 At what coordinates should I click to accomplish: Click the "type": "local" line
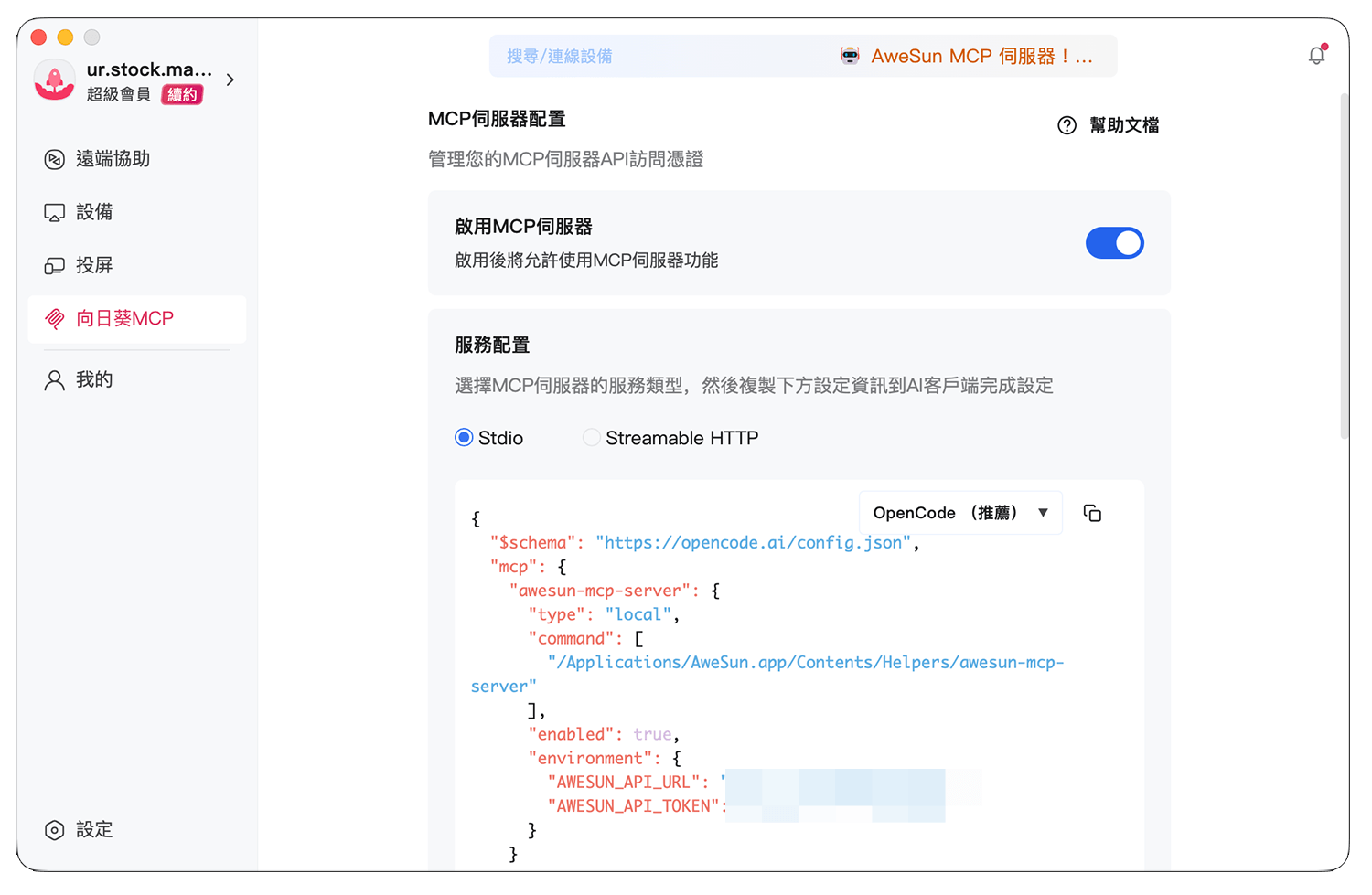(604, 614)
